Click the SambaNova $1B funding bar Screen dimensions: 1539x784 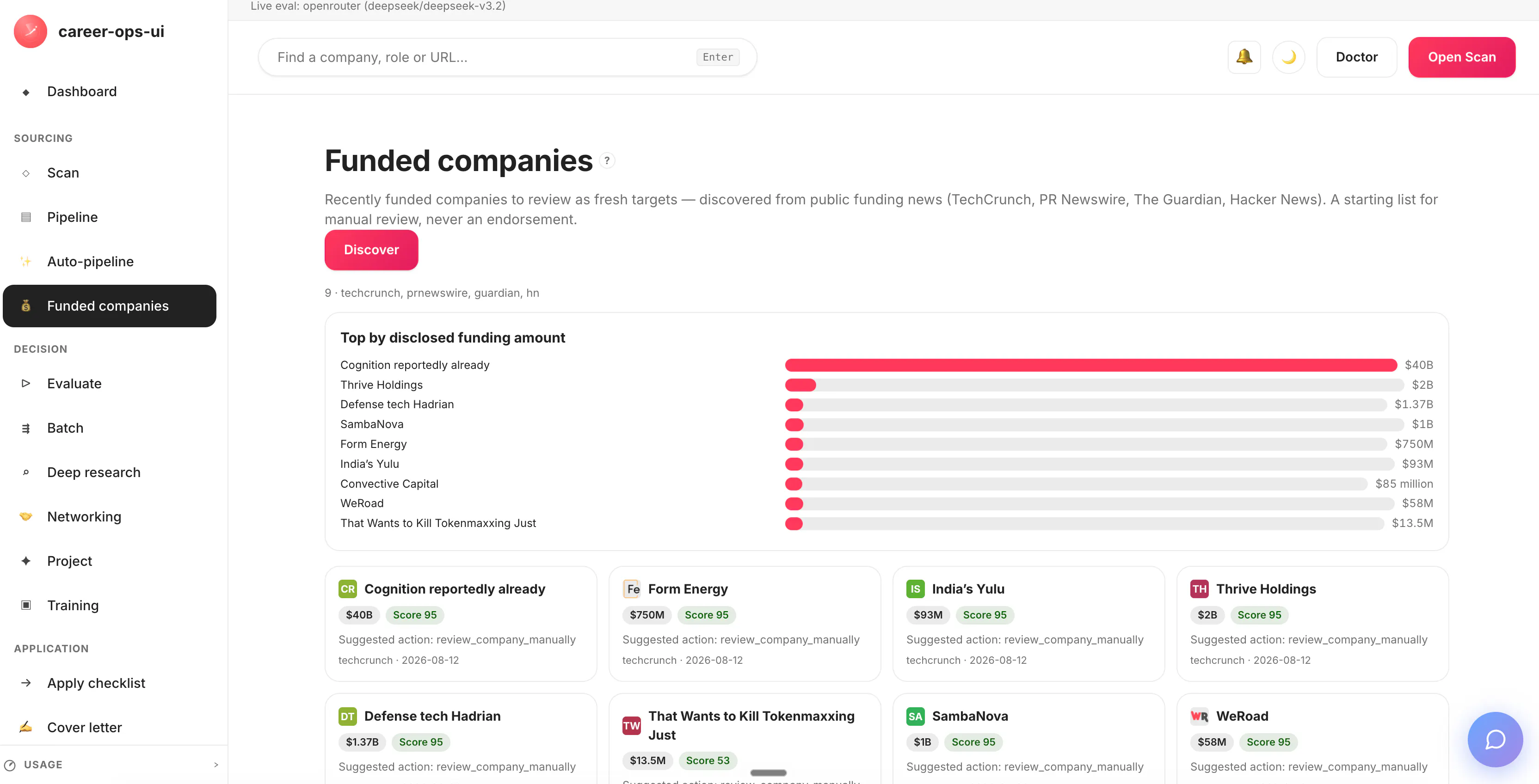coord(1095,424)
